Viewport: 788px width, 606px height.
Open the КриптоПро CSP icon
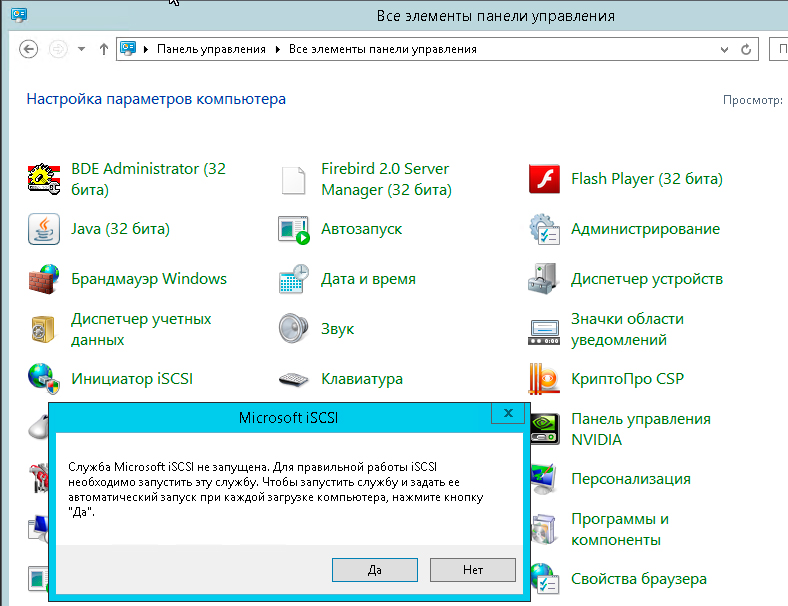(544, 378)
